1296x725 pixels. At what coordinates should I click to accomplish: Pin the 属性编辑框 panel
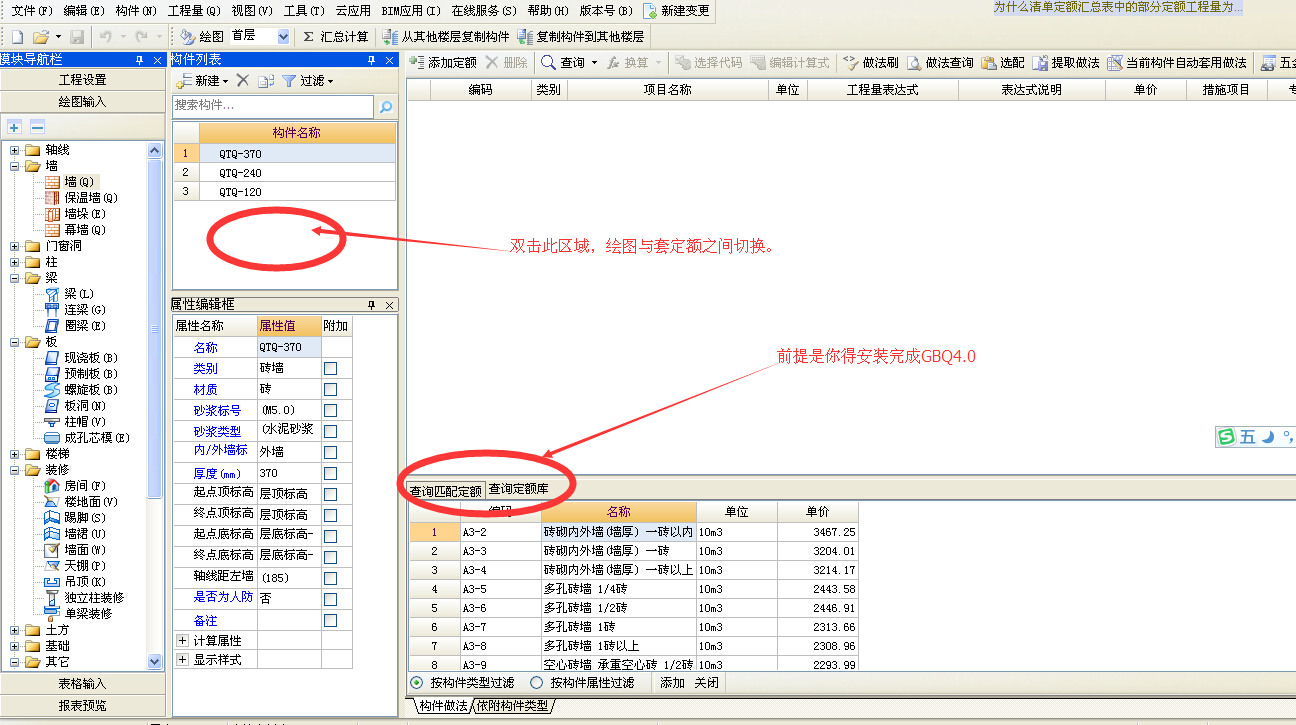(x=372, y=304)
